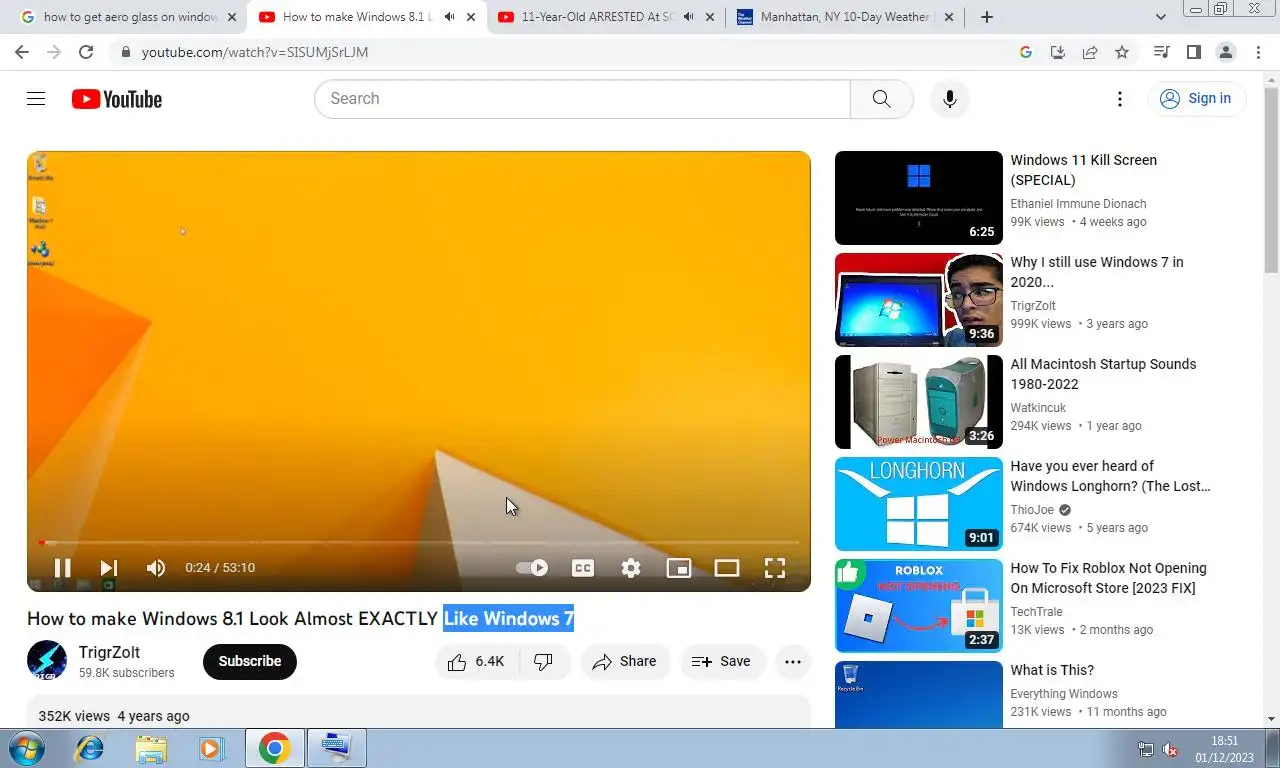The width and height of the screenshot is (1280, 768).
Task: Launch Internet Explorer from taskbar
Action: (90, 748)
